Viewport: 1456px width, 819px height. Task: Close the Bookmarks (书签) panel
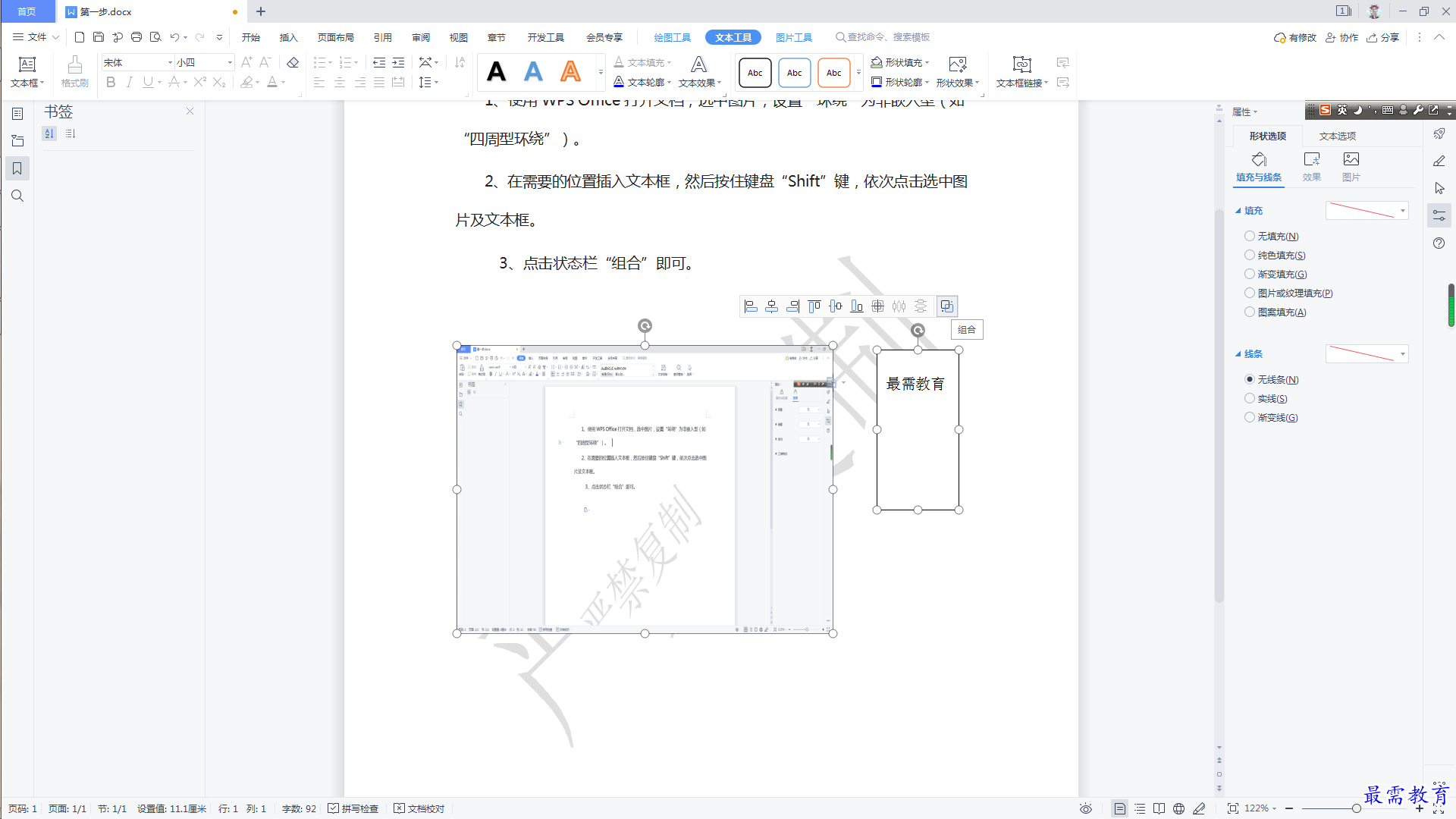click(190, 111)
